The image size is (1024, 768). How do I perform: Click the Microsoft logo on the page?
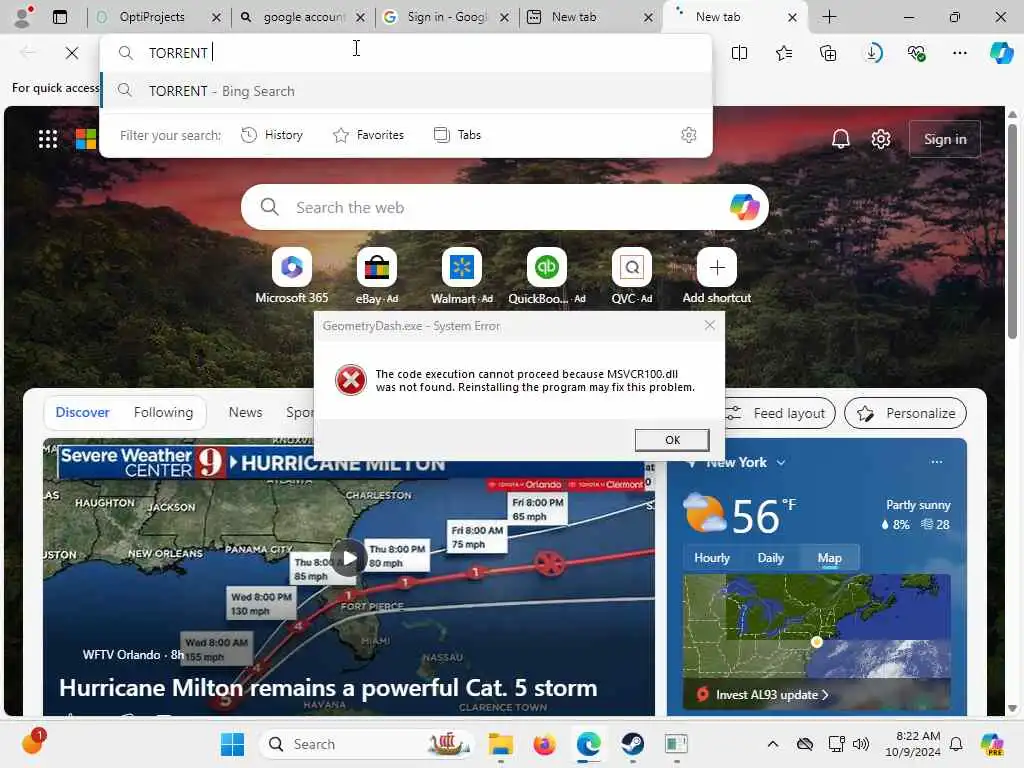tap(86, 138)
